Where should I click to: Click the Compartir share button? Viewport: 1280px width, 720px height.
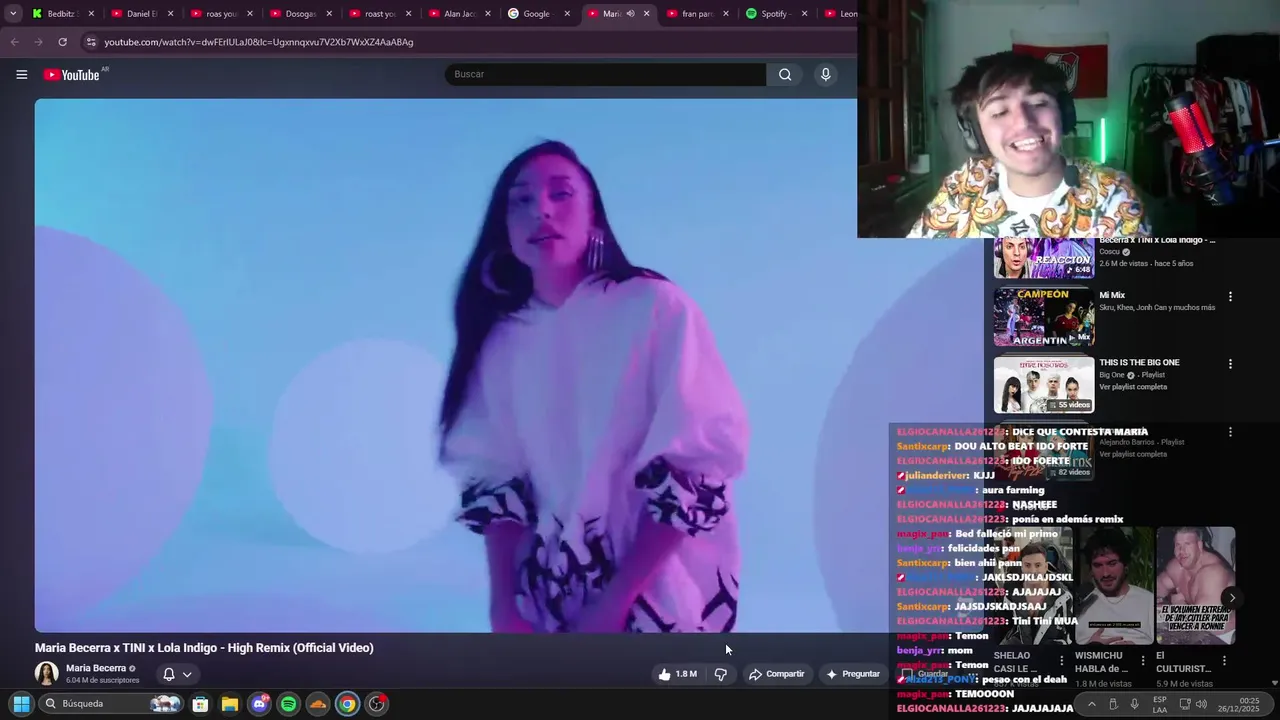776,674
